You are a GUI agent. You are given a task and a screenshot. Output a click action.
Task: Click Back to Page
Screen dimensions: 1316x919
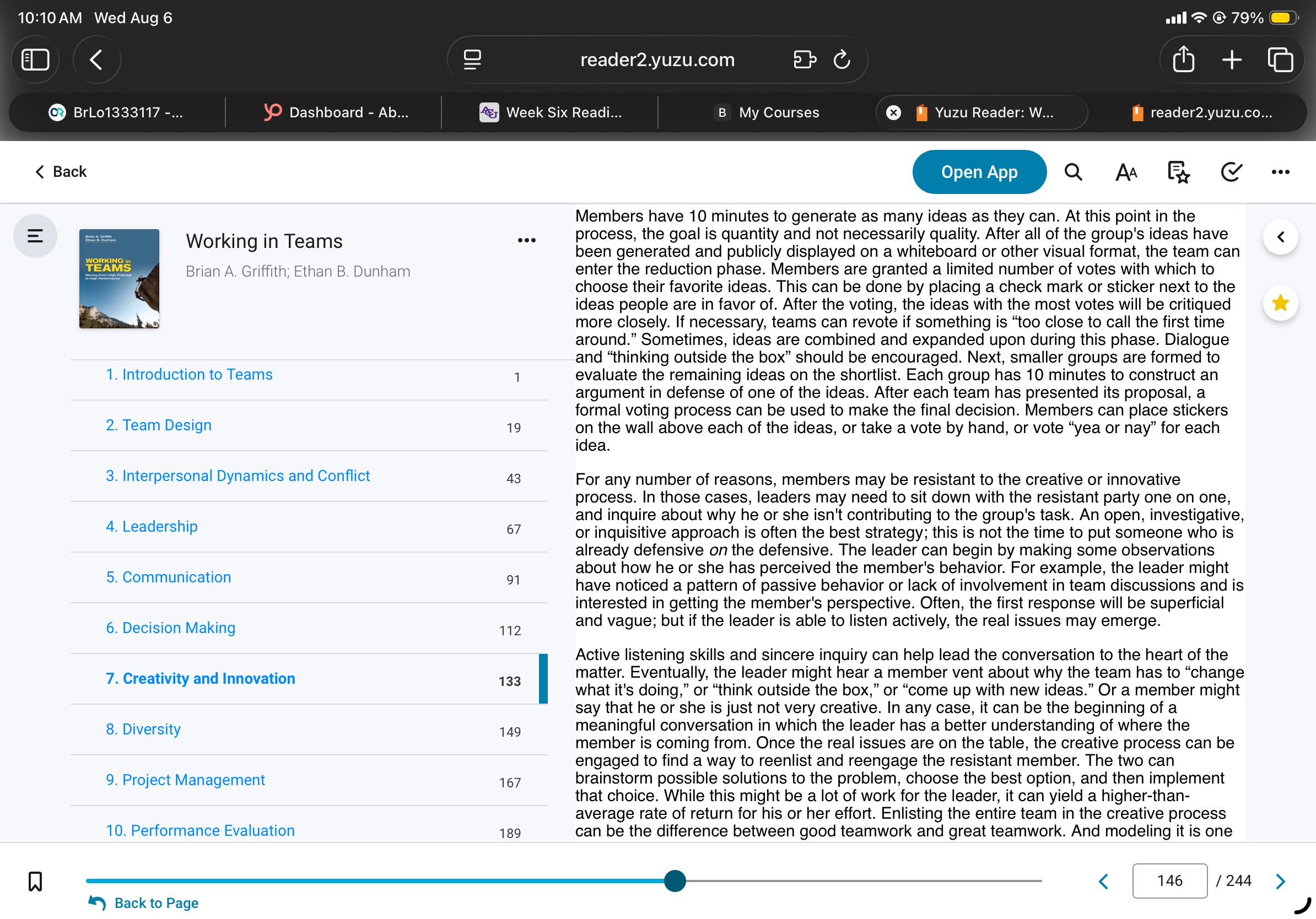(144, 904)
